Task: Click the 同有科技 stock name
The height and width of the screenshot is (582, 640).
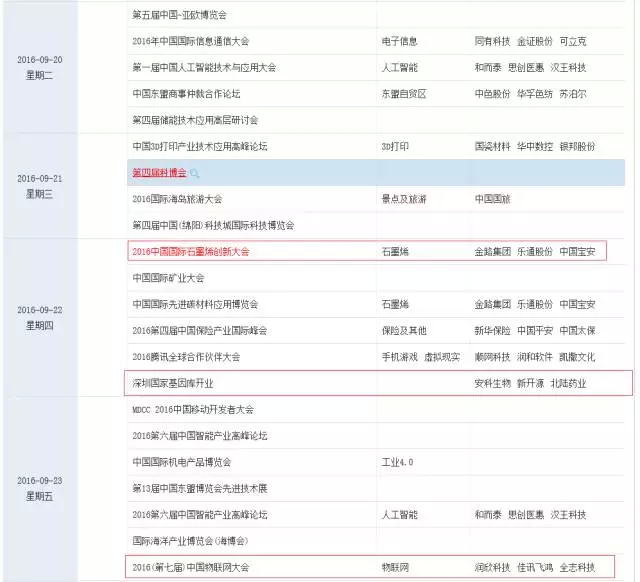Action: click(x=491, y=41)
